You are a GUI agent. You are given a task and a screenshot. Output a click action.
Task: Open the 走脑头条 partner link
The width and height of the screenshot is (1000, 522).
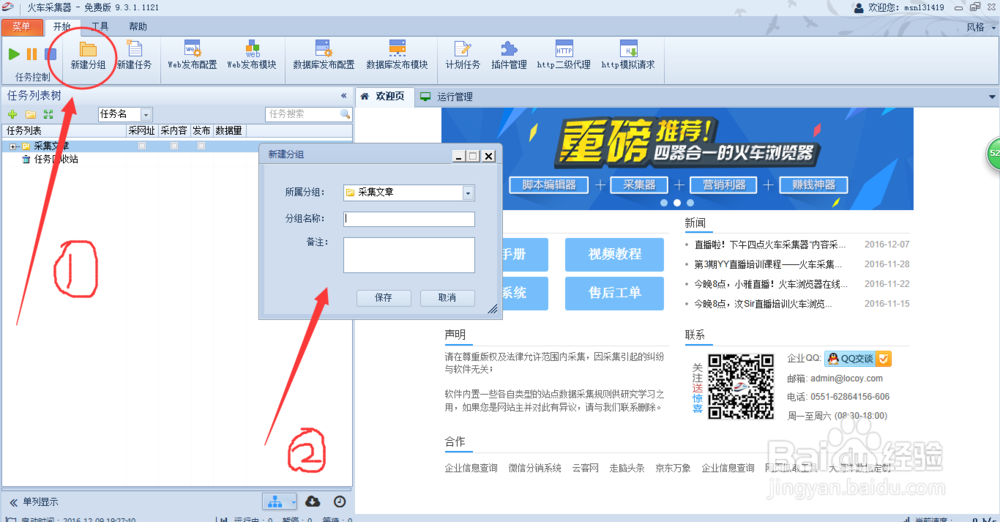tap(627, 468)
